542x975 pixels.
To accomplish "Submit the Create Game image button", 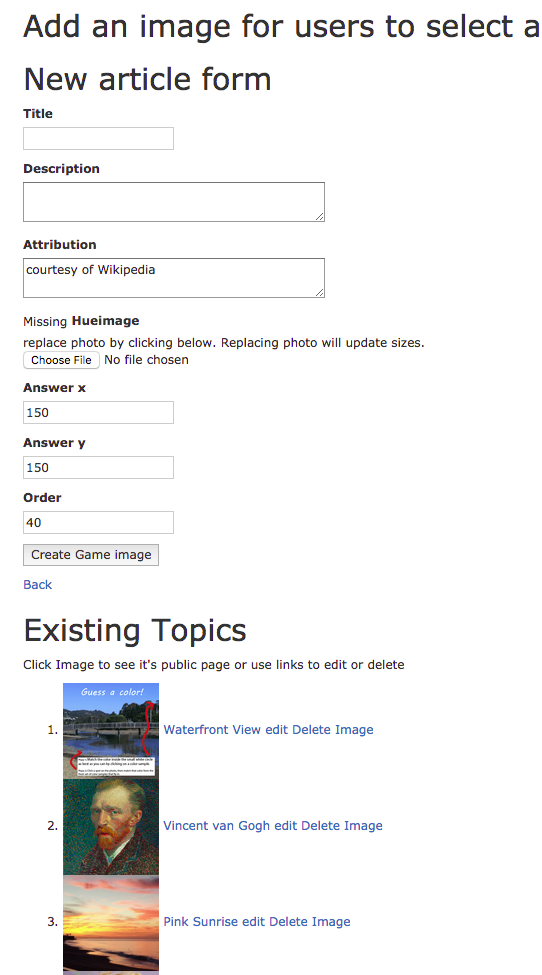I will [x=91, y=555].
